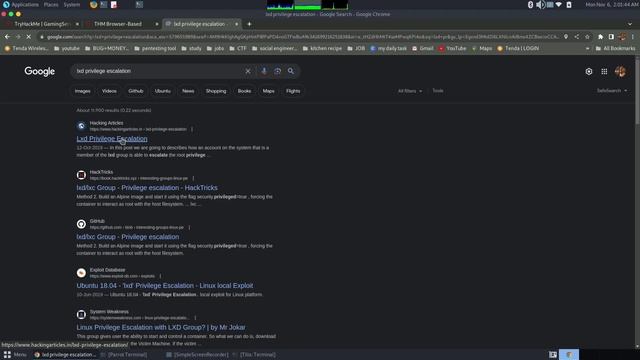The image size is (640, 360).
Task: Go forward using Chrome's forward arrow
Action: [x=18, y=37]
